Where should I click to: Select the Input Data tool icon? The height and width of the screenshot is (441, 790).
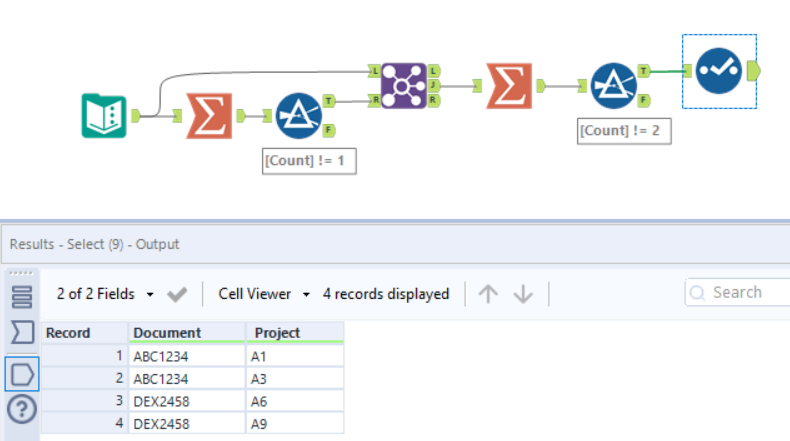click(103, 115)
